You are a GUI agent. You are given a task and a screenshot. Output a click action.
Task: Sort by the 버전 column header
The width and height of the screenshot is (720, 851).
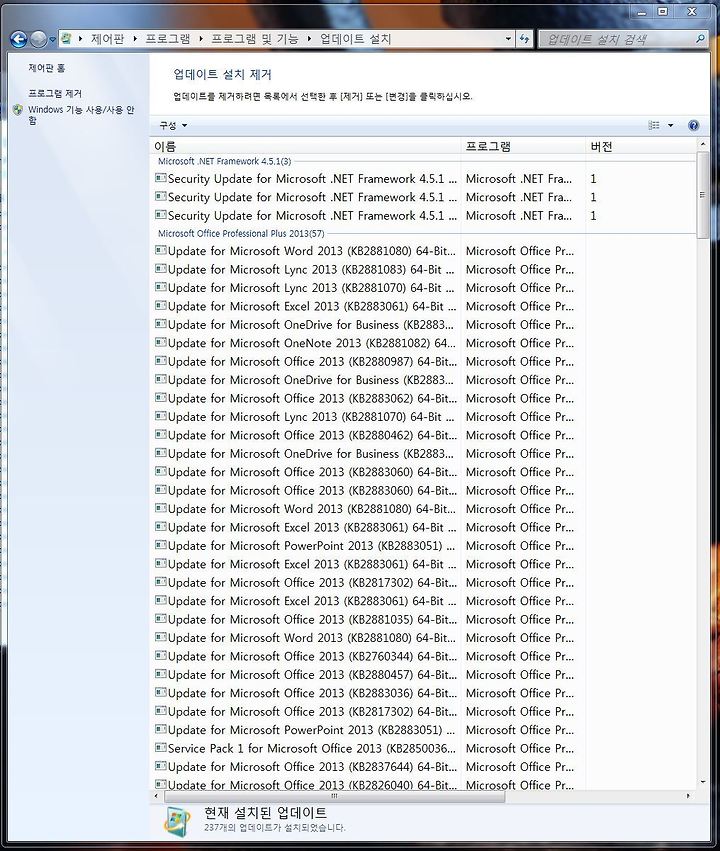coord(640,147)
